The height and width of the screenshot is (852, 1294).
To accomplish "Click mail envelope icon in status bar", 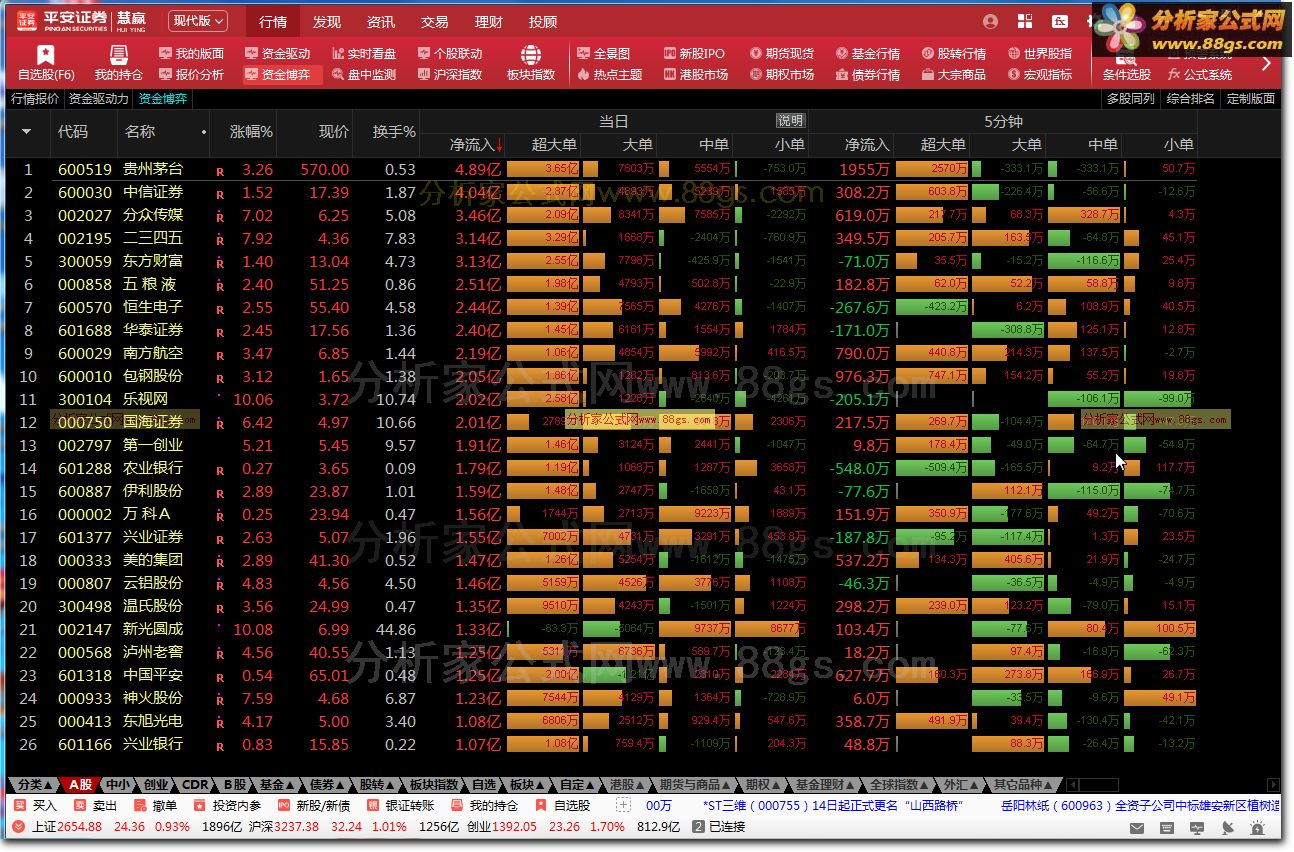I will tap(1137, 828).
